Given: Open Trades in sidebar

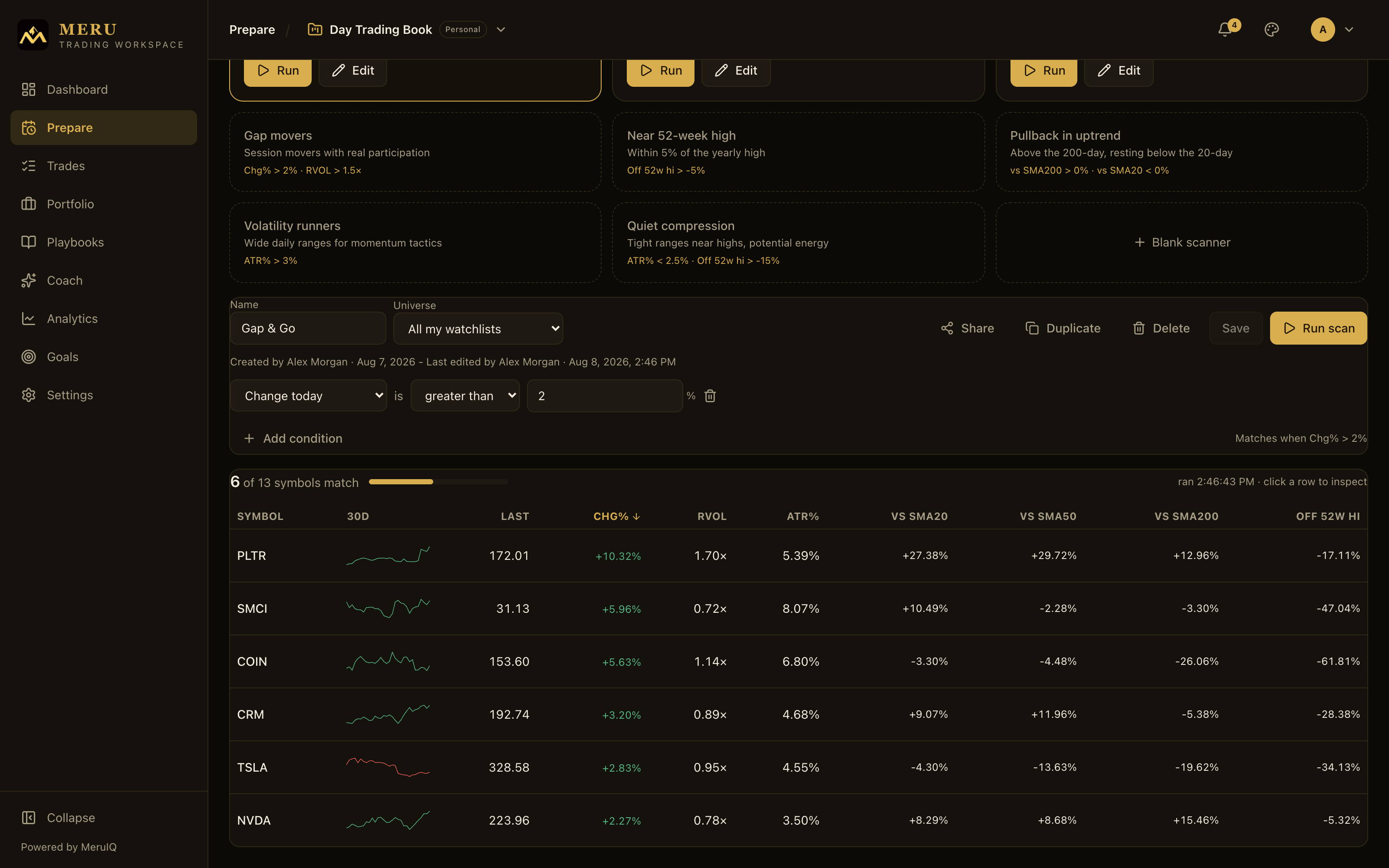Looking at the screenshot, I should pos(103,166).
